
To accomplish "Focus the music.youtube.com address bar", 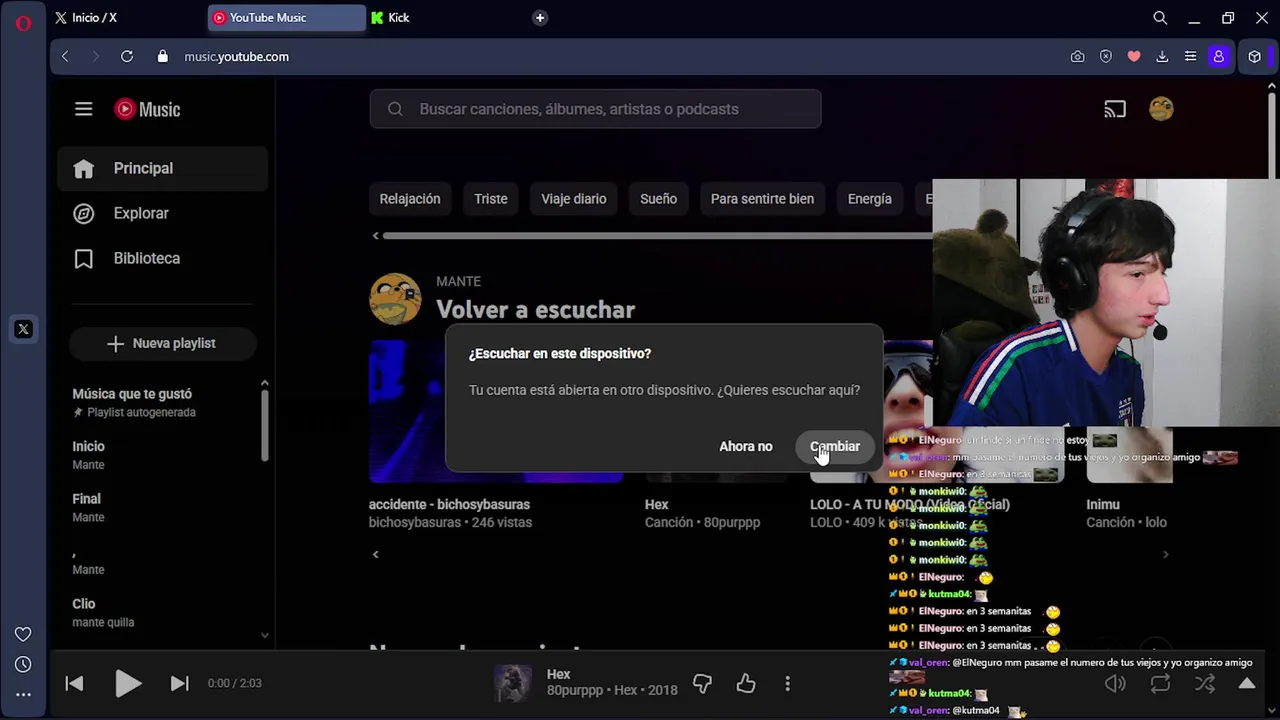I will (236, 57).
